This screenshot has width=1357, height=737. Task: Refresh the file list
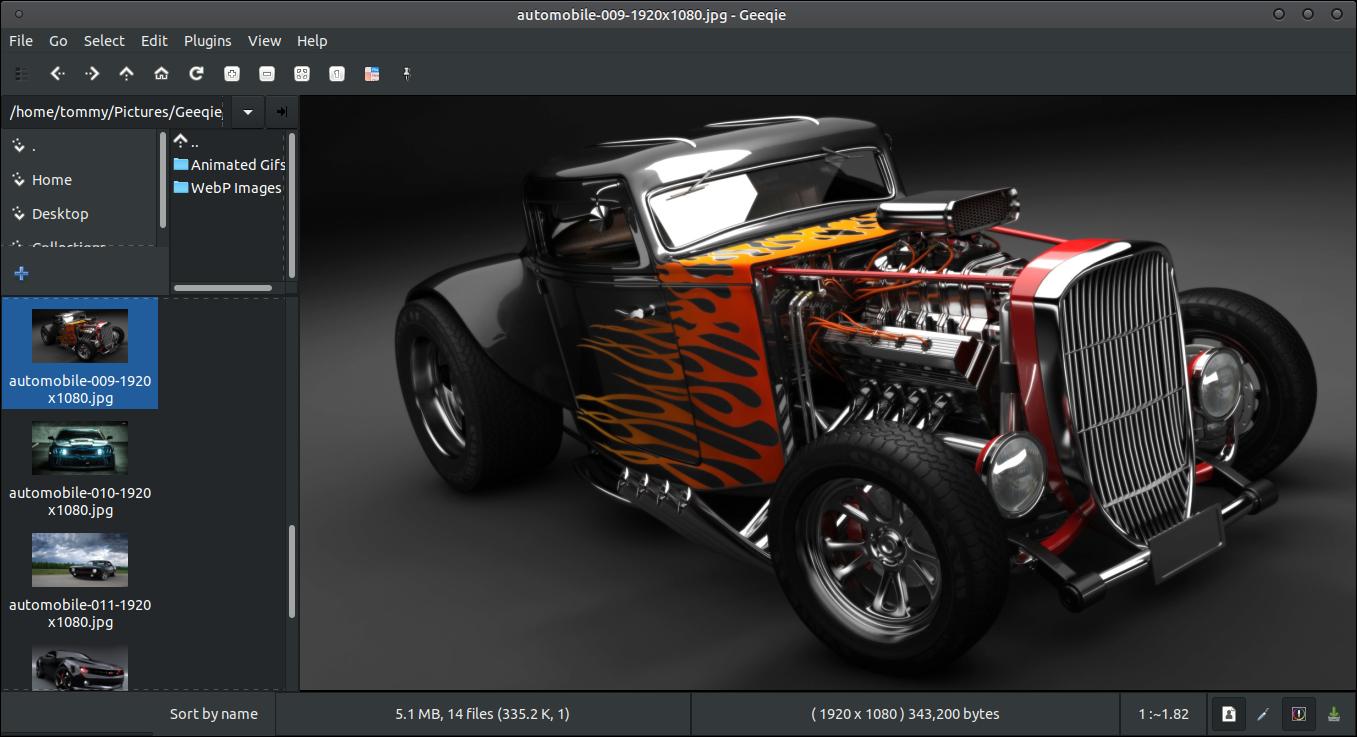197,73
